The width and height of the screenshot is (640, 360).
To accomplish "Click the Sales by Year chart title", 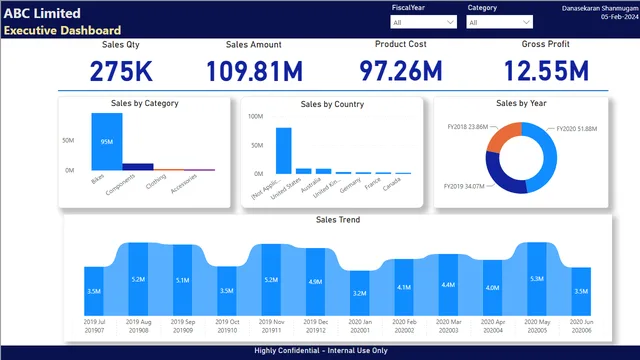I will point(521,103).
